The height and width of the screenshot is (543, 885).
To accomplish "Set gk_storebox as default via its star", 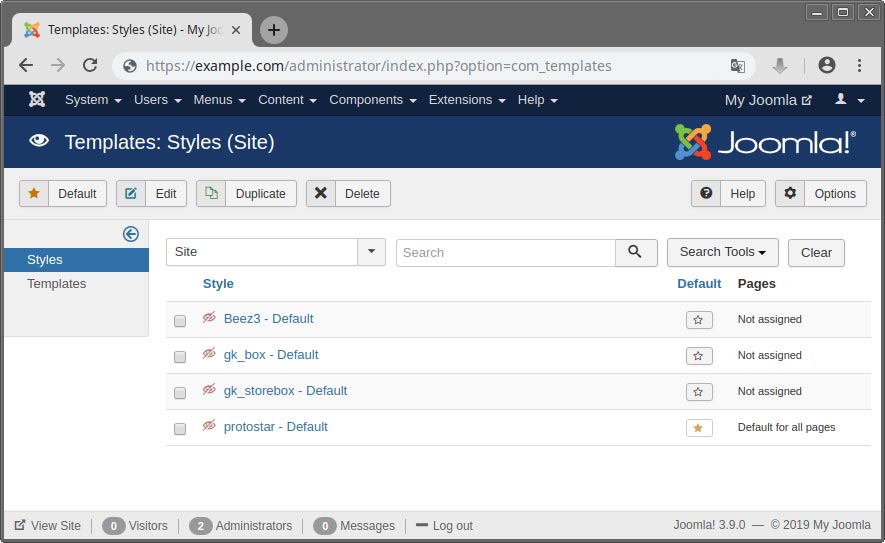I will (x=699, y=392).
